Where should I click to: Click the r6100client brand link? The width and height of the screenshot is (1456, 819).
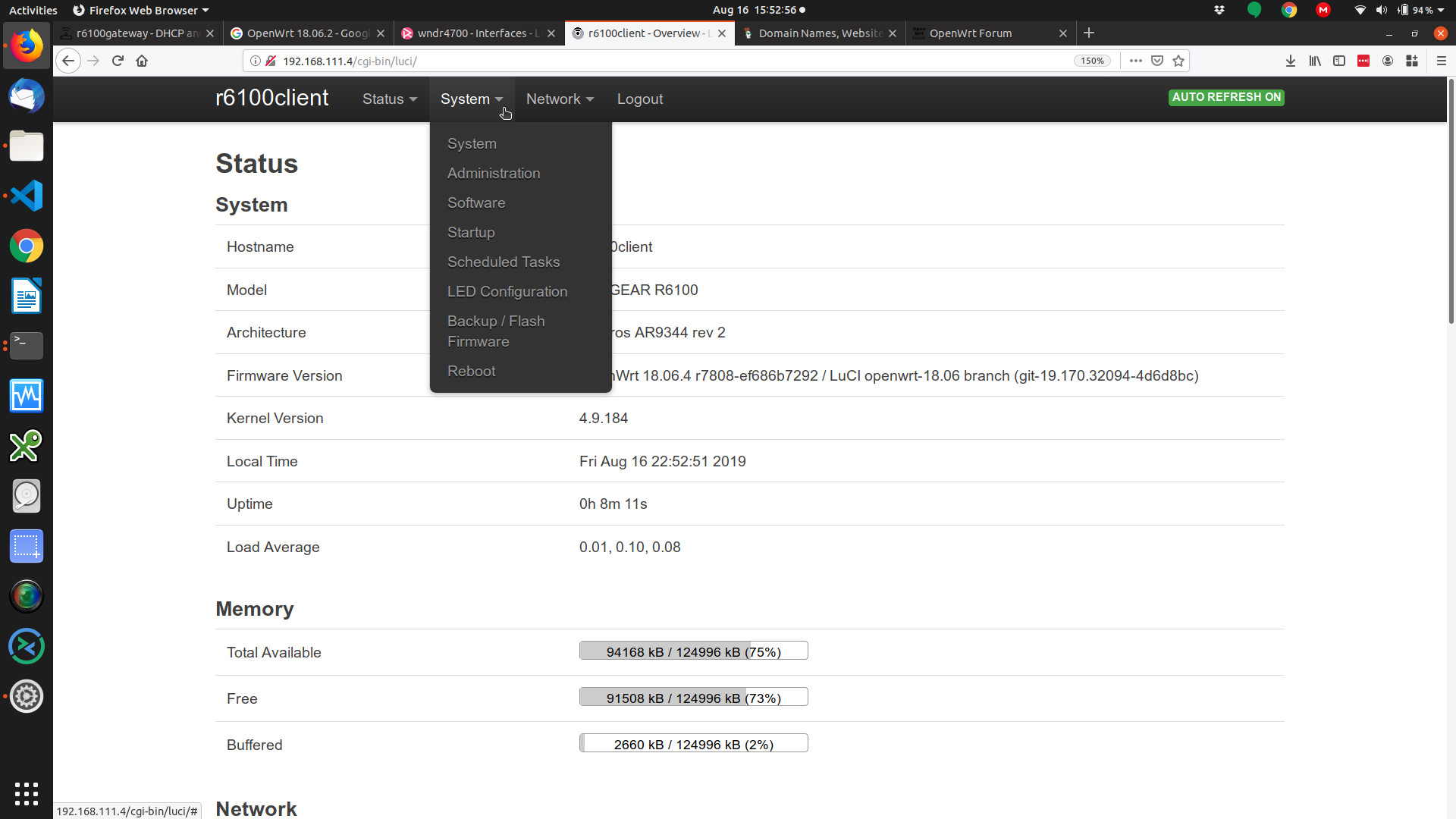coord(271,98)
